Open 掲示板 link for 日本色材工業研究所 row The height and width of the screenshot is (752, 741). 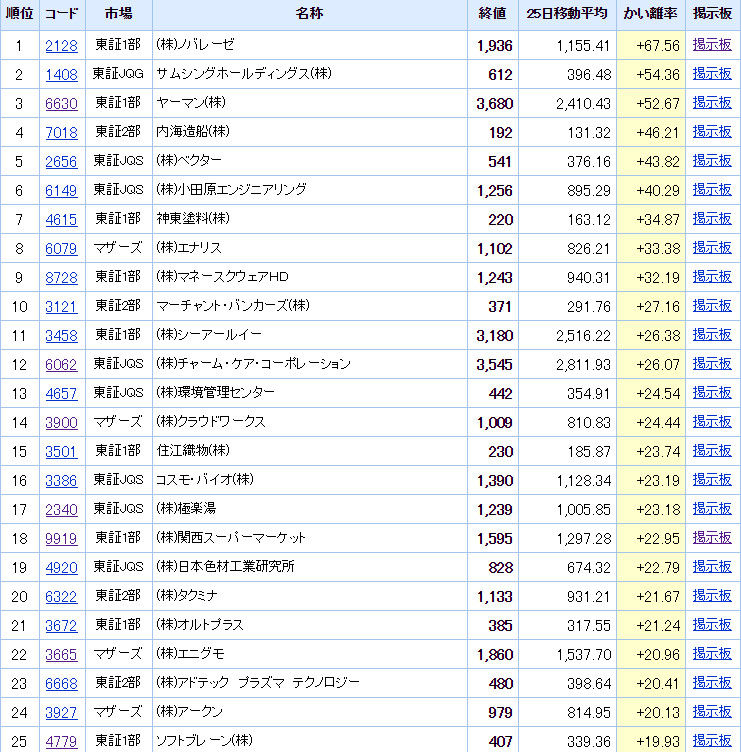712,567
